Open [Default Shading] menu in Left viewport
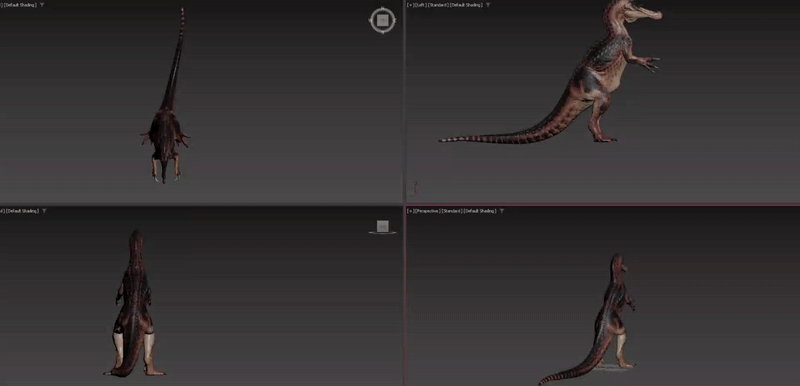 click(466, 5)
